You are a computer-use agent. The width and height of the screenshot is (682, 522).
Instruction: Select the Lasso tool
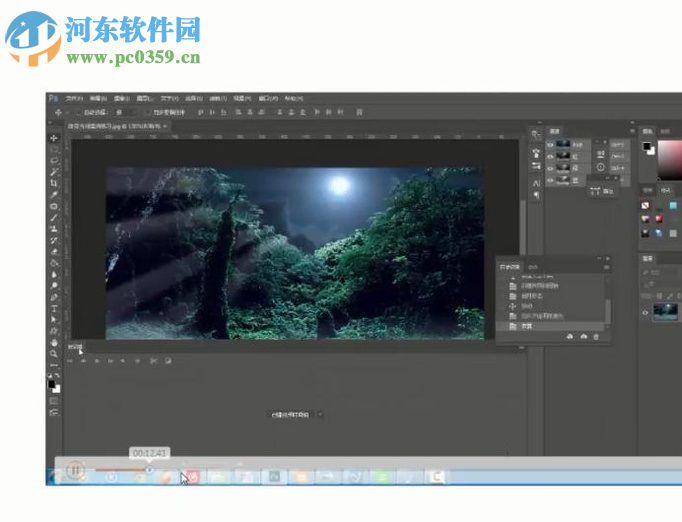click(54, 161)
